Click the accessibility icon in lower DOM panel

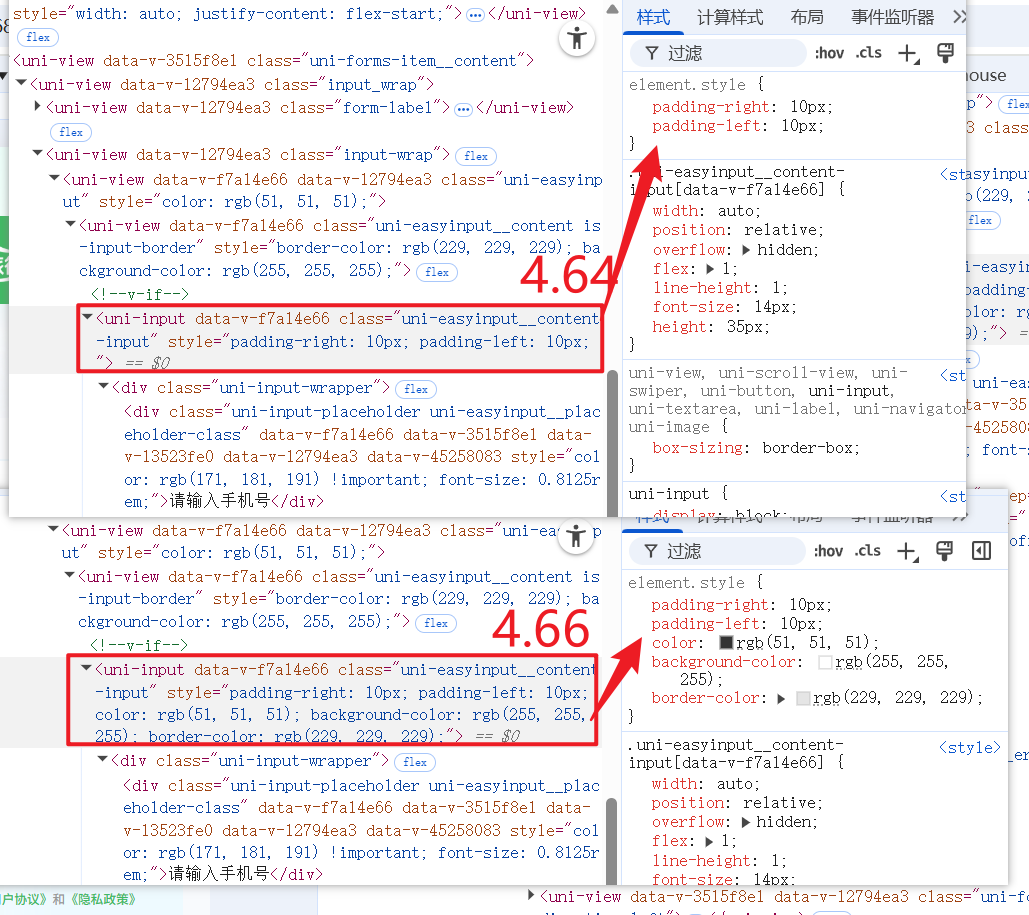[575, 536]
